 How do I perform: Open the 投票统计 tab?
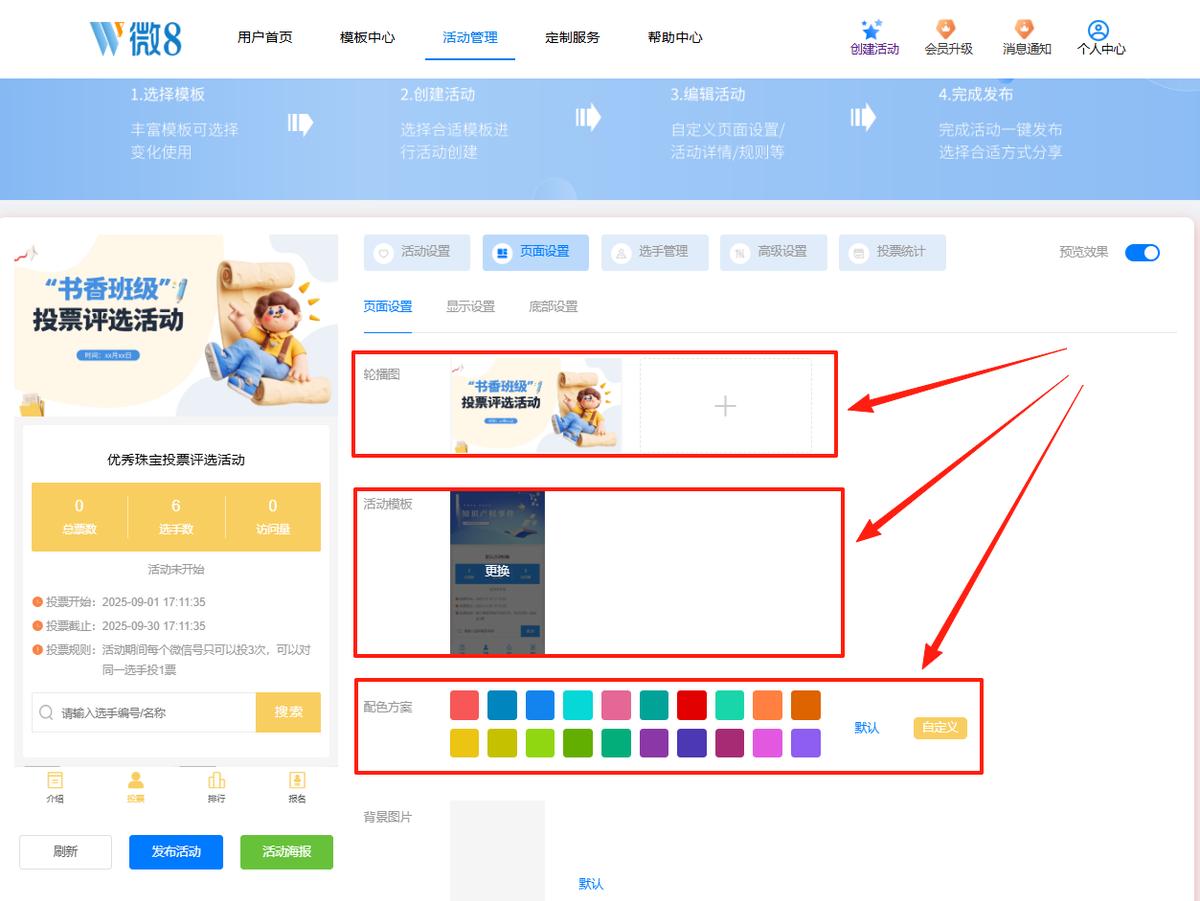(x=892, y=252)
